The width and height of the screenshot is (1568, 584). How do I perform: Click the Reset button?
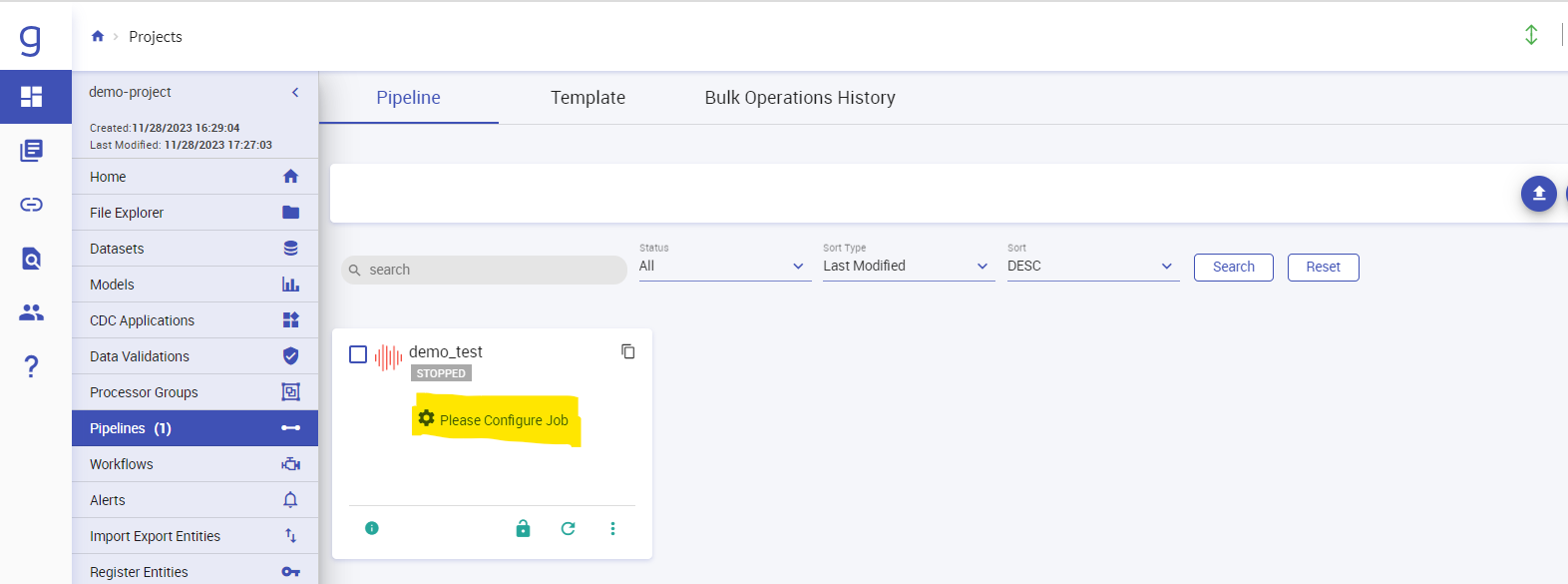[1323, 268]
